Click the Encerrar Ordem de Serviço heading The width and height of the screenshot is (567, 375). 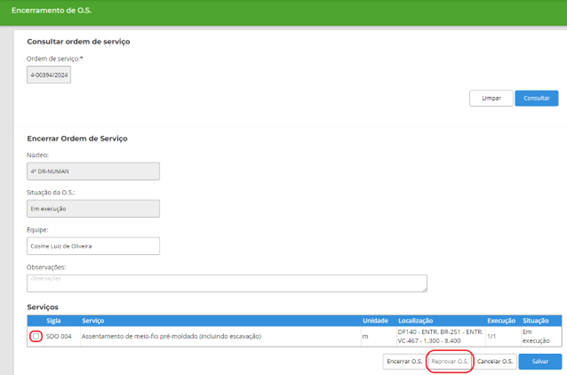(x=77, y=139)
